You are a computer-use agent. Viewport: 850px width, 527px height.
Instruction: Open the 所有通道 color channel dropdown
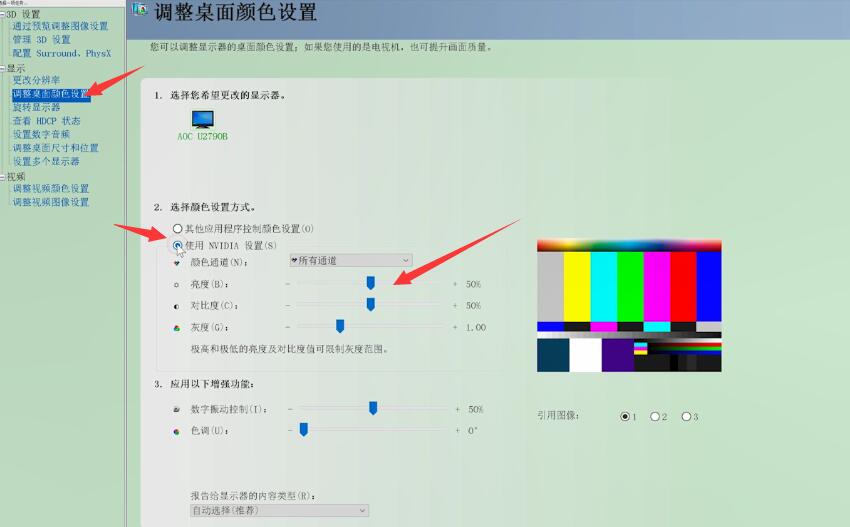coord(351,260)
